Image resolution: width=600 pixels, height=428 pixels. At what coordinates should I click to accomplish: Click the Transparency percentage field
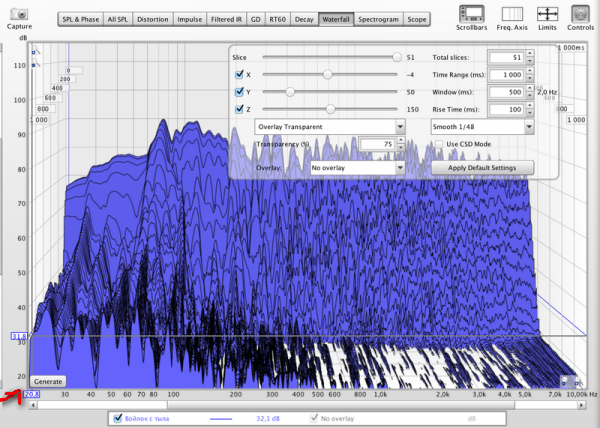[376, 145]
